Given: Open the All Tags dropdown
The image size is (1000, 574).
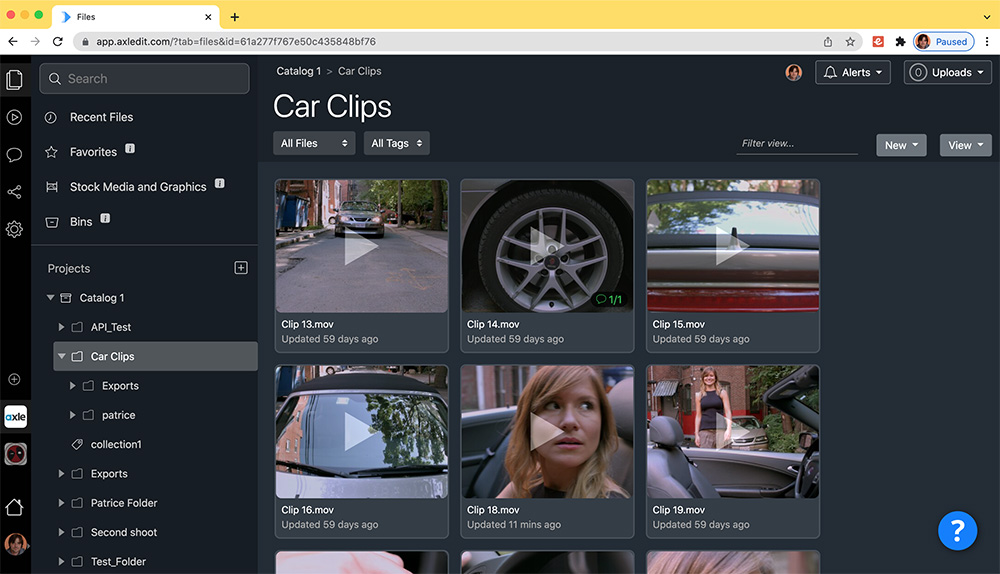Looking at the screenshot, I should point(397,144).
